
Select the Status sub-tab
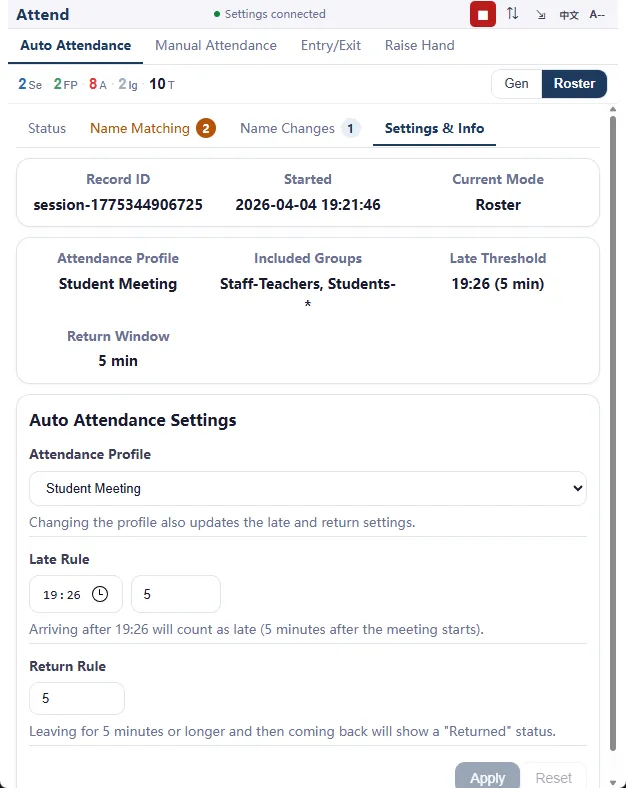[x=47, y=128]
